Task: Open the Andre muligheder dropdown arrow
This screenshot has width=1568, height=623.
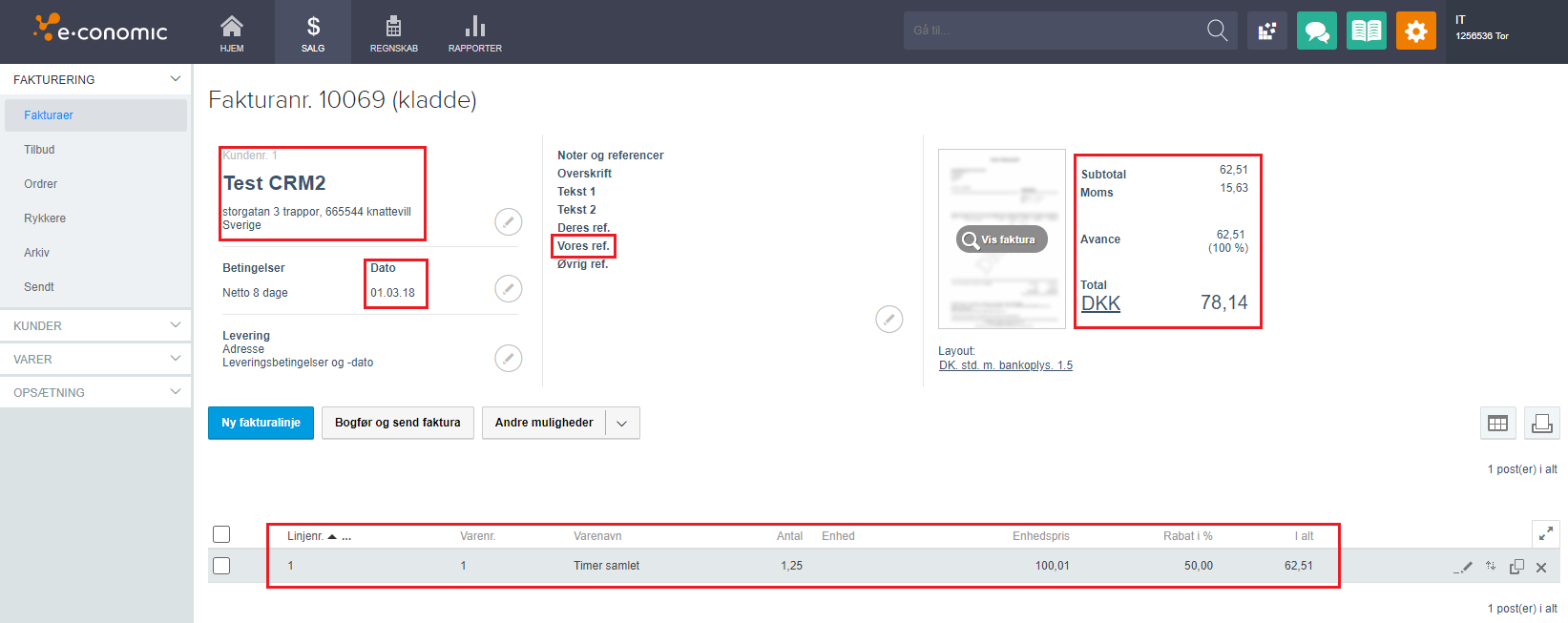Action: click(622, 424)
